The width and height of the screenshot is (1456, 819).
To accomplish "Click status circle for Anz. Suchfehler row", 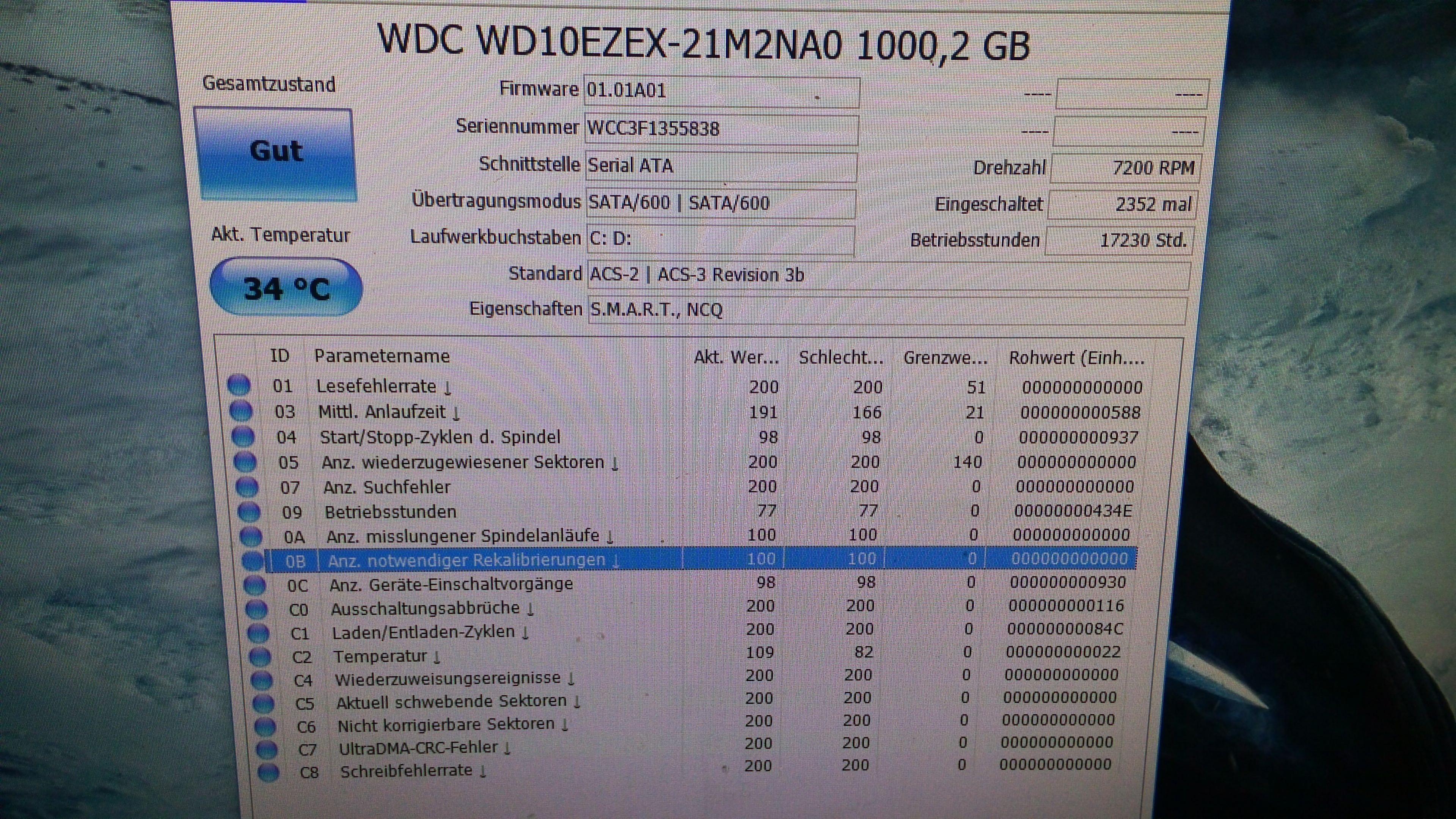I will point(247,487).
